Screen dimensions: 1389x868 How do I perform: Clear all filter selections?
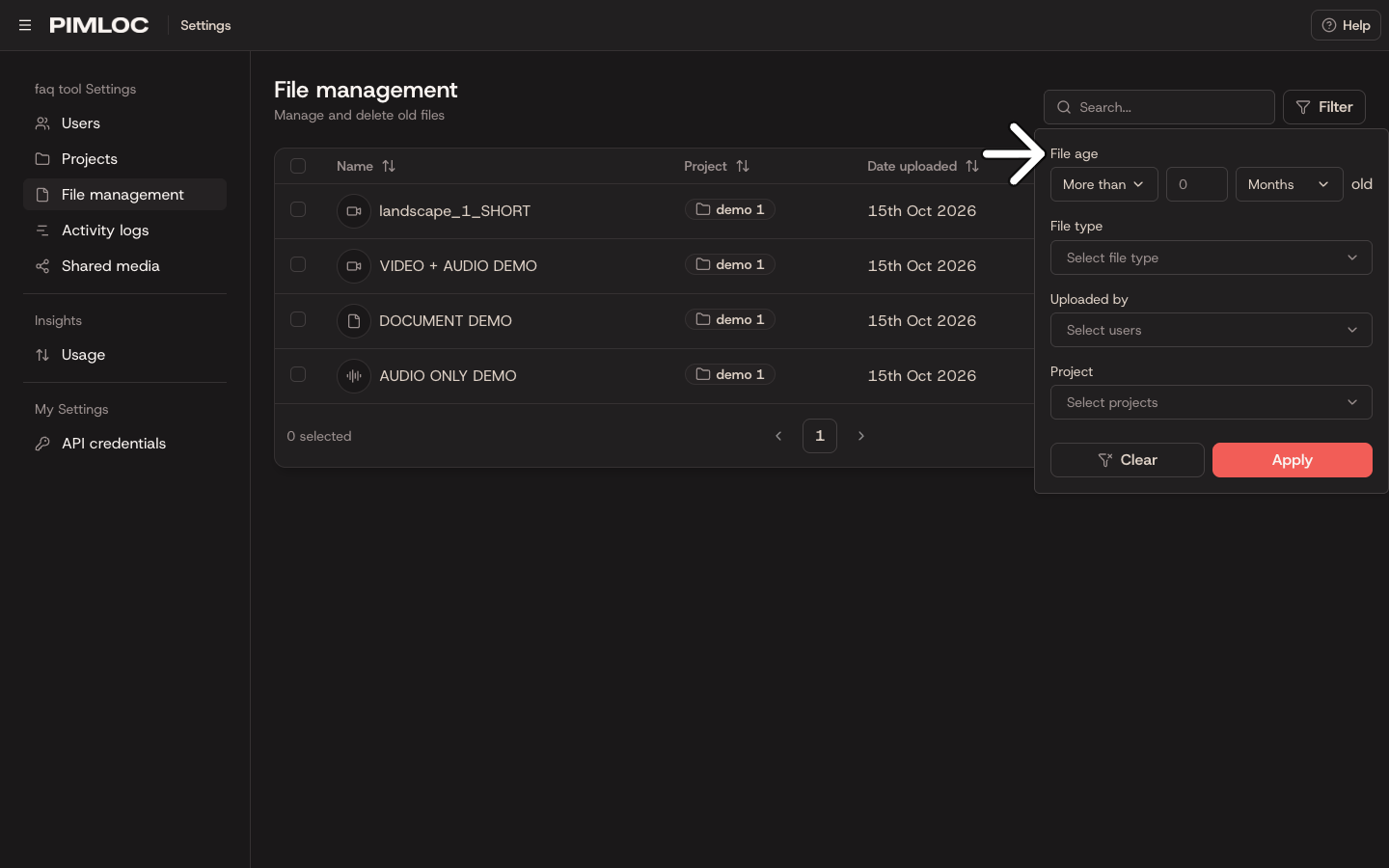[1127, 460]
